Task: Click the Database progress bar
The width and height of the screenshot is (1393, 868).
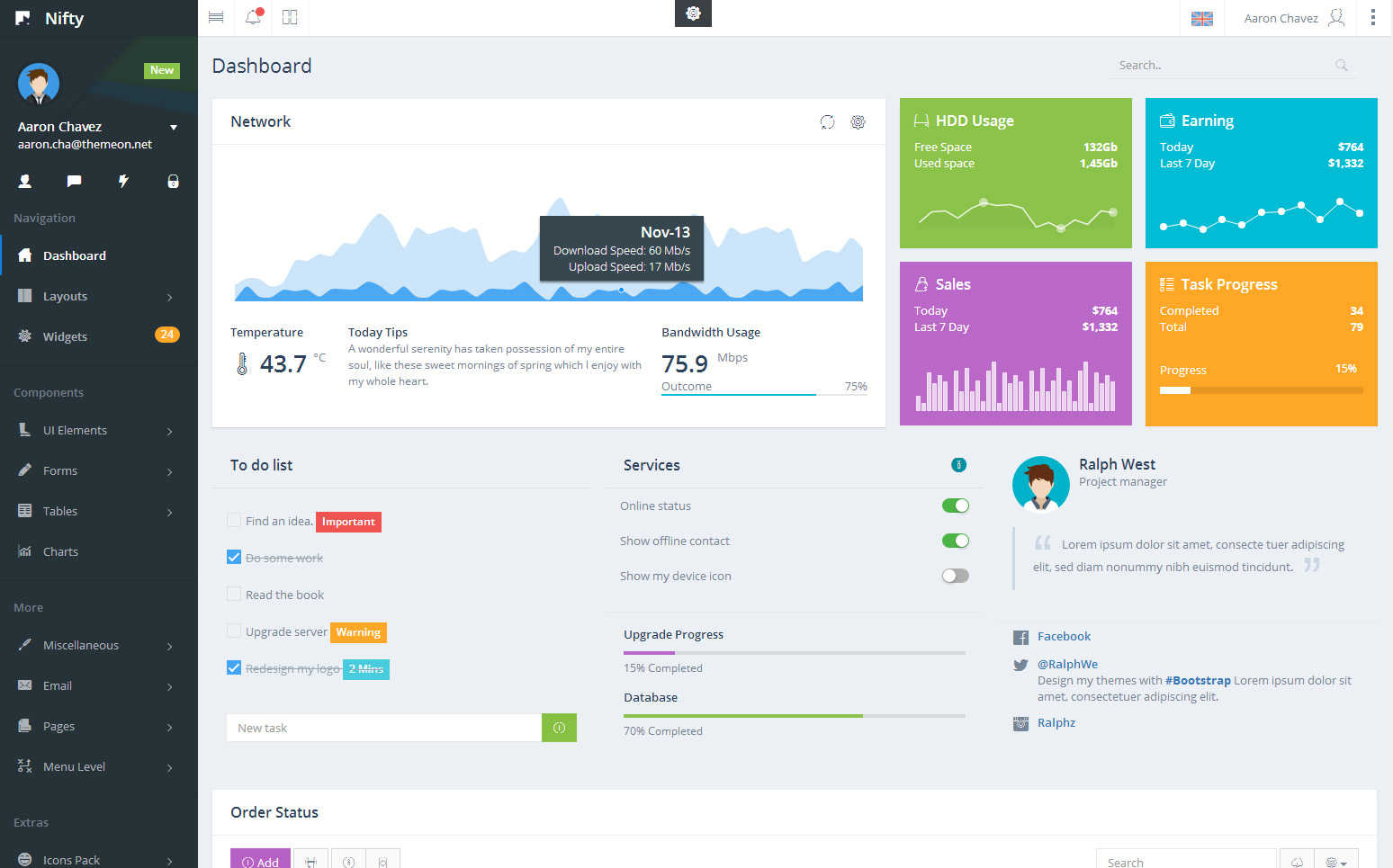Action: (x=795, y=716)
